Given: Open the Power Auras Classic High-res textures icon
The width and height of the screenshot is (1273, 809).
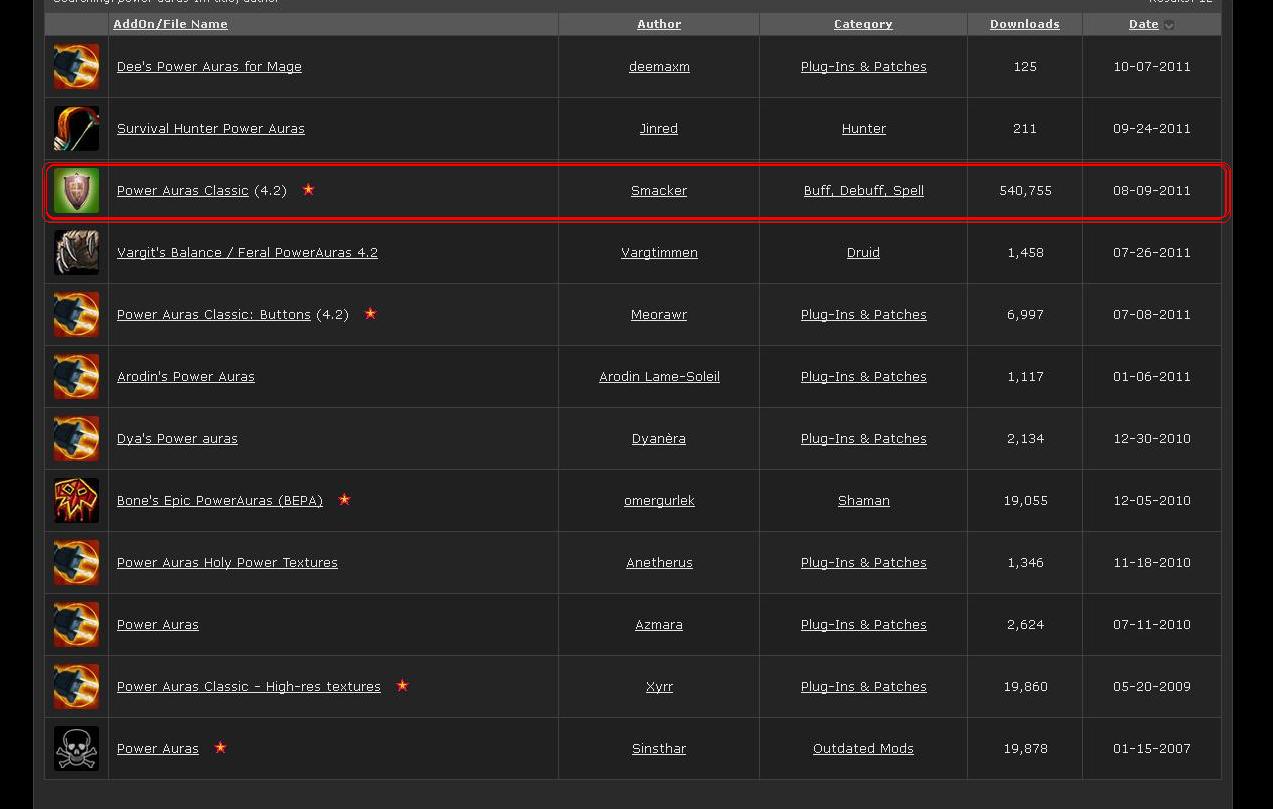Looking at the screenshot, I should pyautogui.click(x=76, y=687).
